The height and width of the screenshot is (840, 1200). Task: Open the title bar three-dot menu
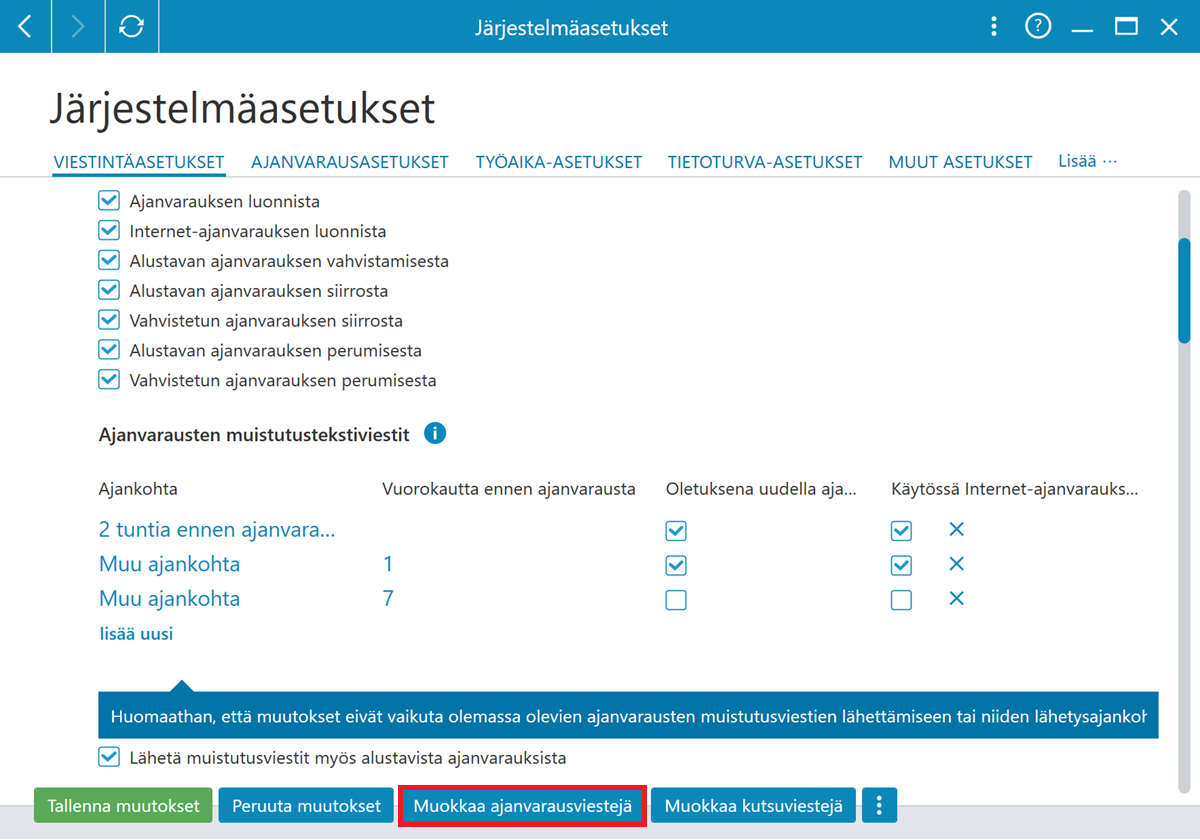(993, 27)
